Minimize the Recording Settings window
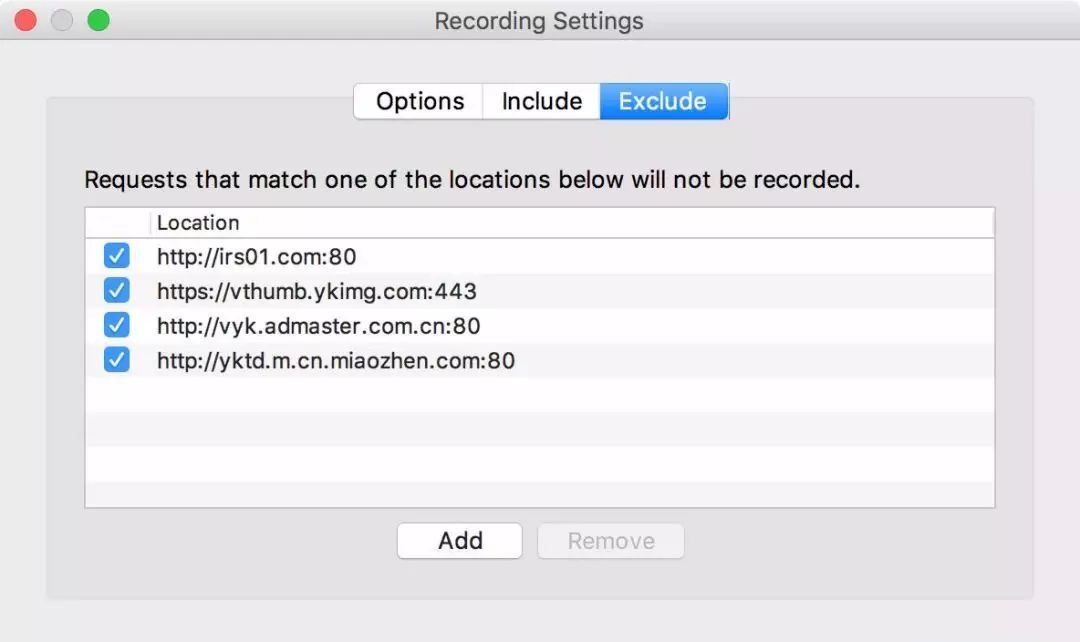1080x642 pixels. click(x=62, y=20)
